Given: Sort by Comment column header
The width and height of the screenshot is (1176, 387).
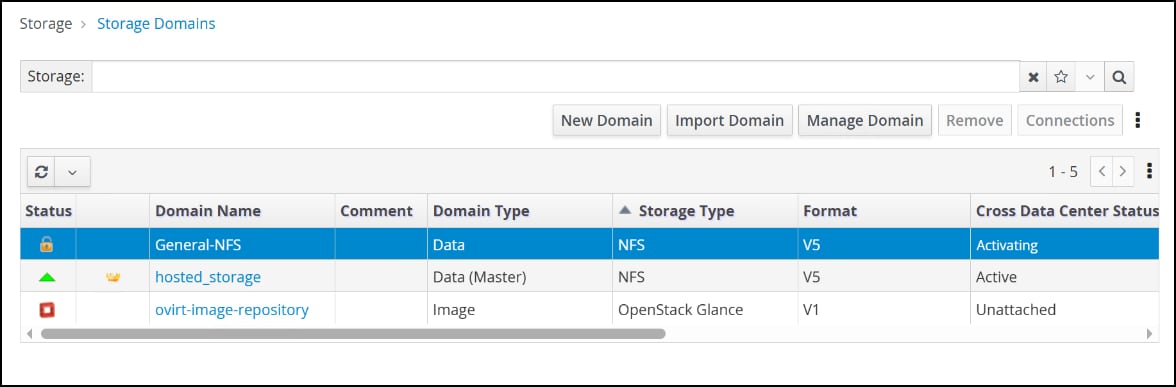Looking at the screenshot, I should (x=381, y=211).
